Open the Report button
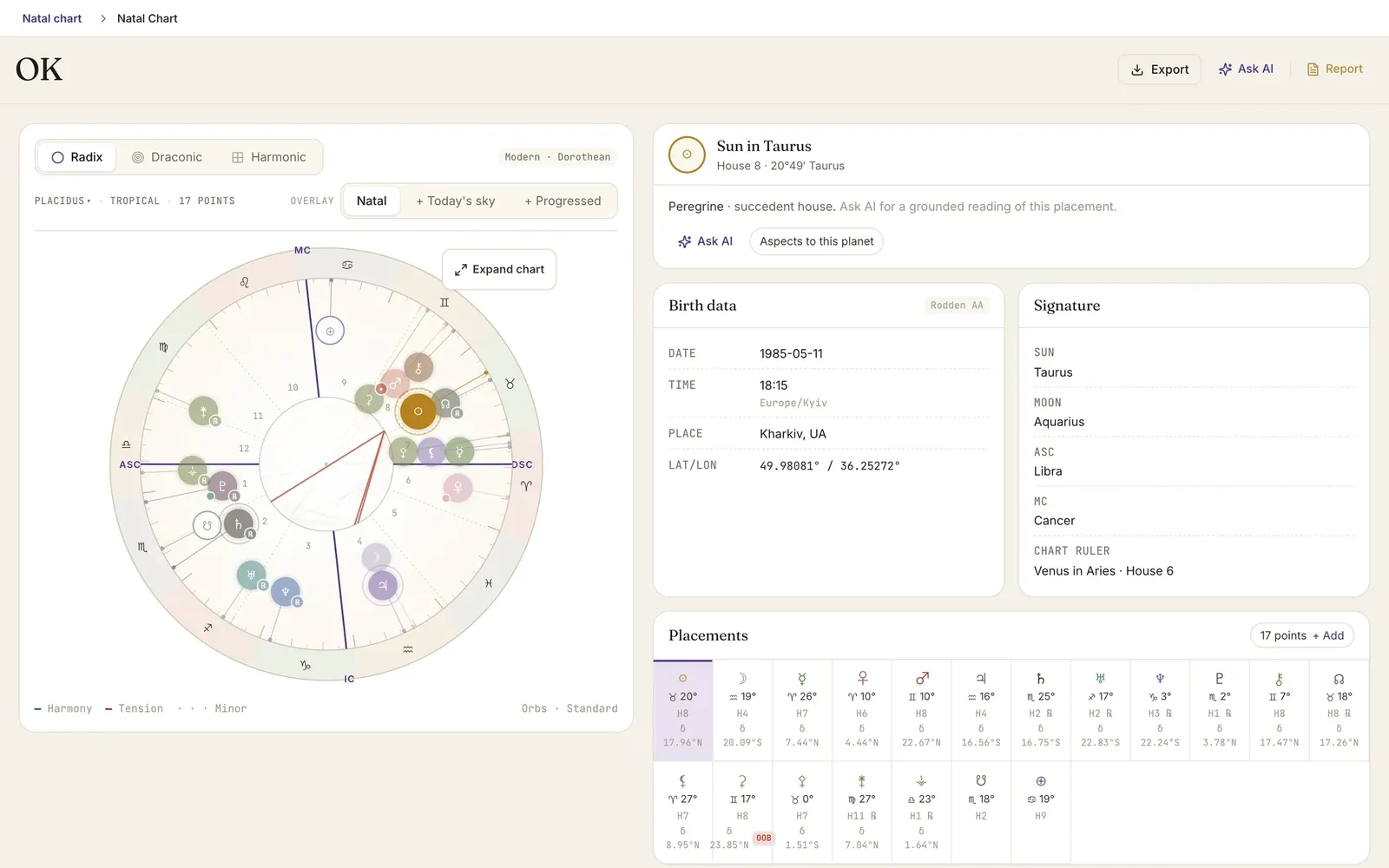This screenshot has height=868, width=1389. click(1335, 69)
